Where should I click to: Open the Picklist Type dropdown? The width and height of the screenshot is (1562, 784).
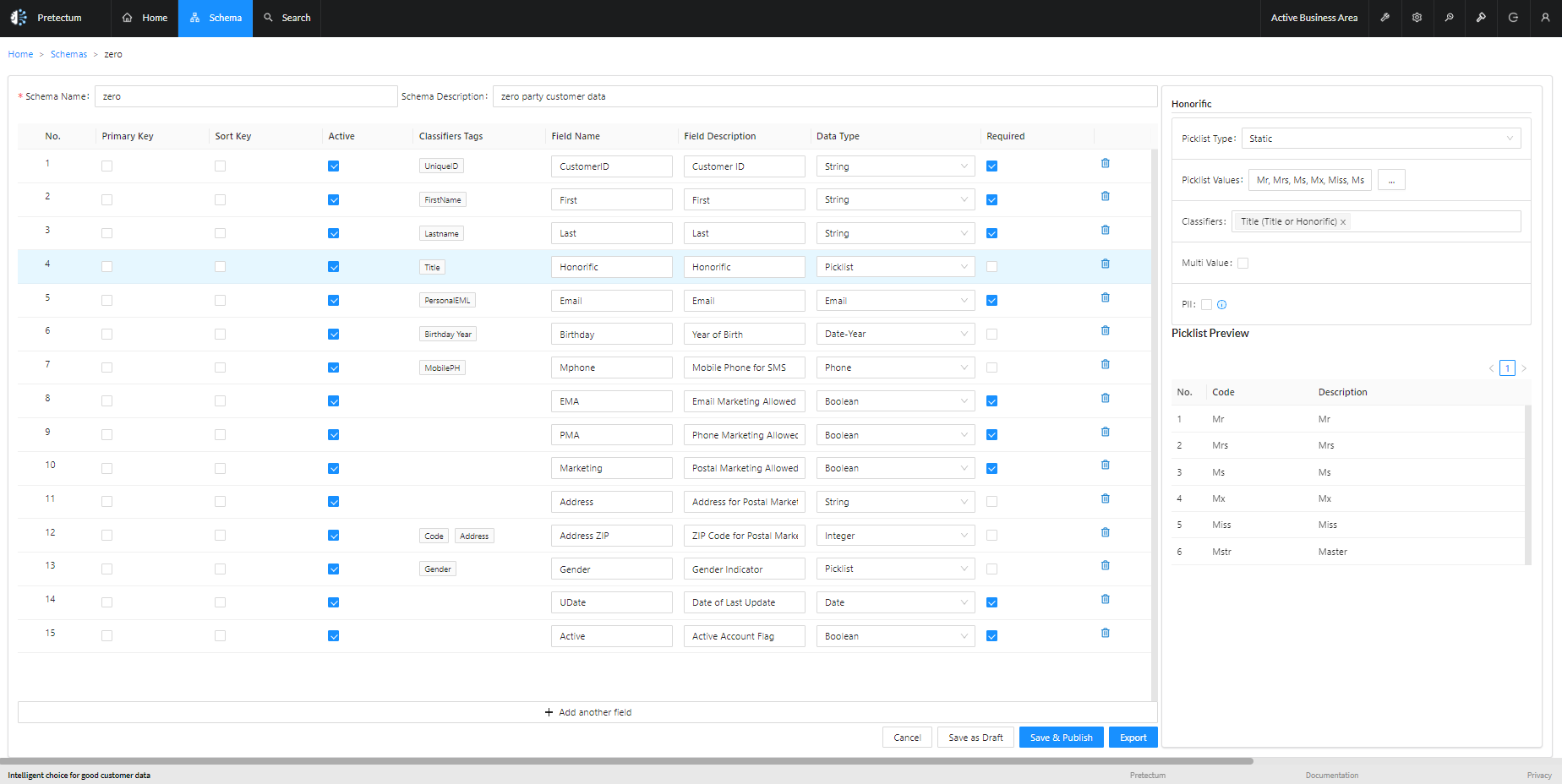point(1381,139)
